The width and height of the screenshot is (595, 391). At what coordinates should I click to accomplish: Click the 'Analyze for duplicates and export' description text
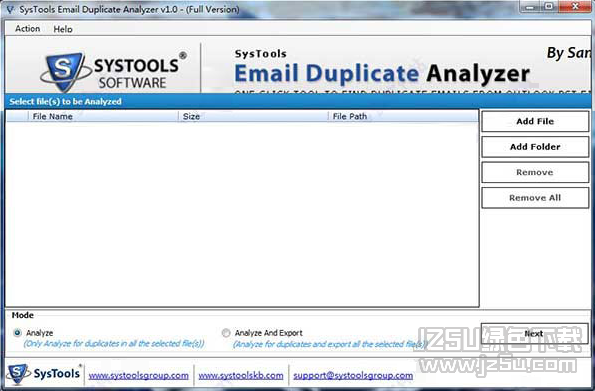point(330,344)
